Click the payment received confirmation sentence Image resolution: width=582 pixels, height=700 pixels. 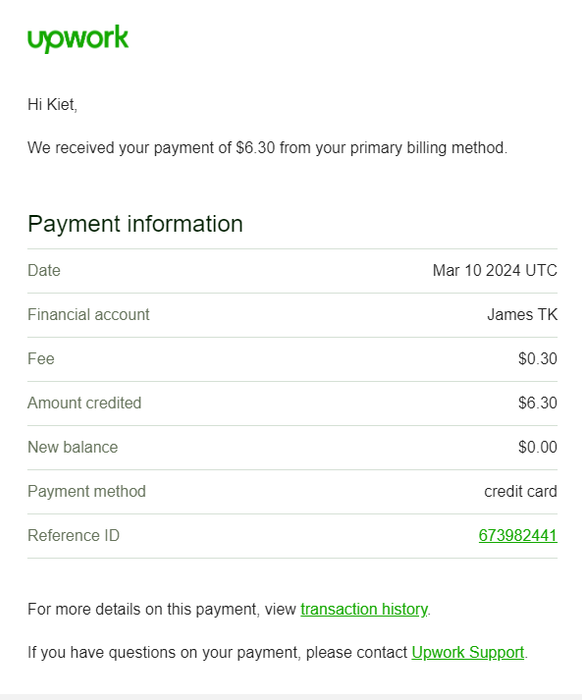pos(268,148)
